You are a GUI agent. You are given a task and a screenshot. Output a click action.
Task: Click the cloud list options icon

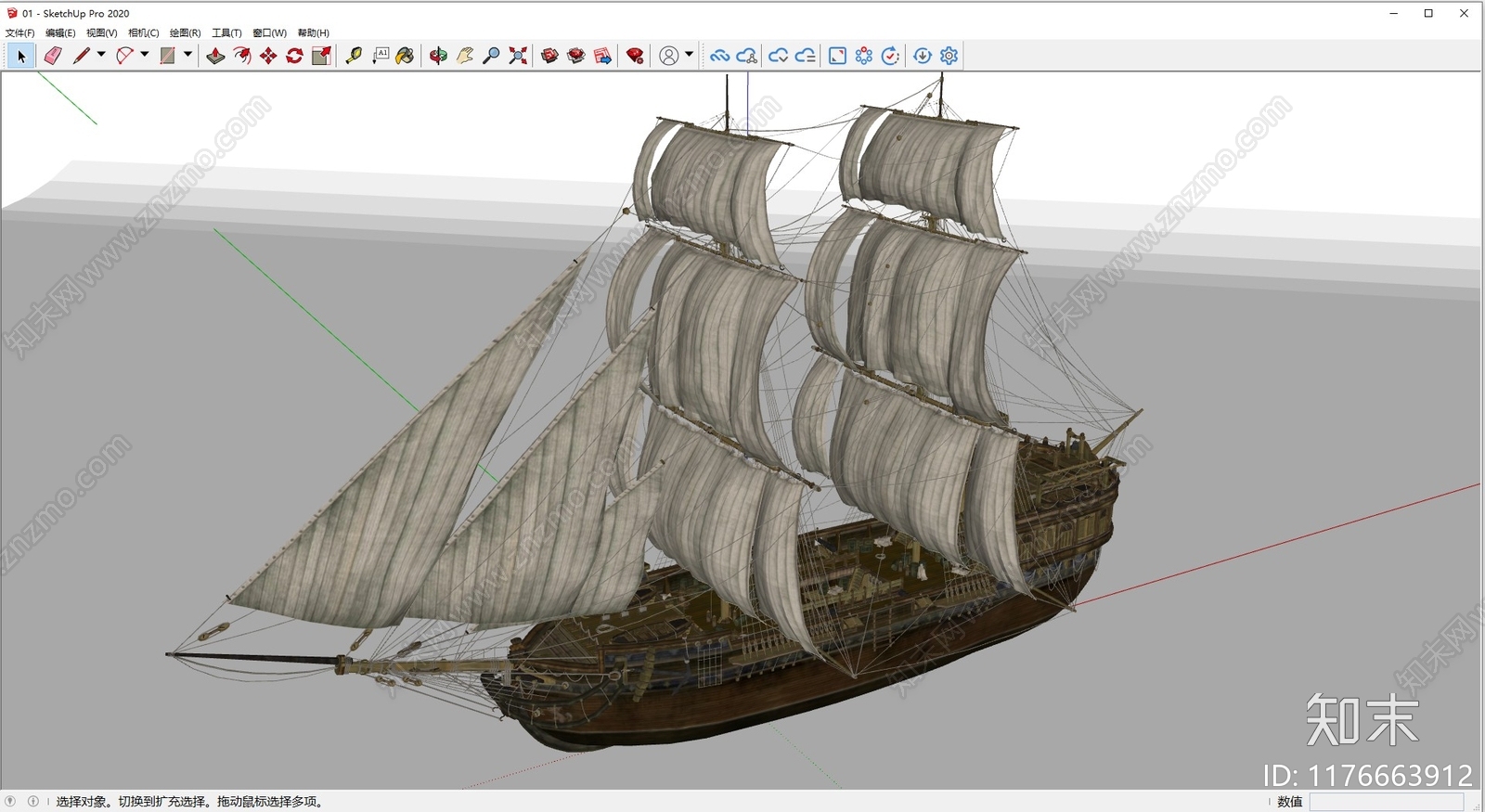point(806,57)
